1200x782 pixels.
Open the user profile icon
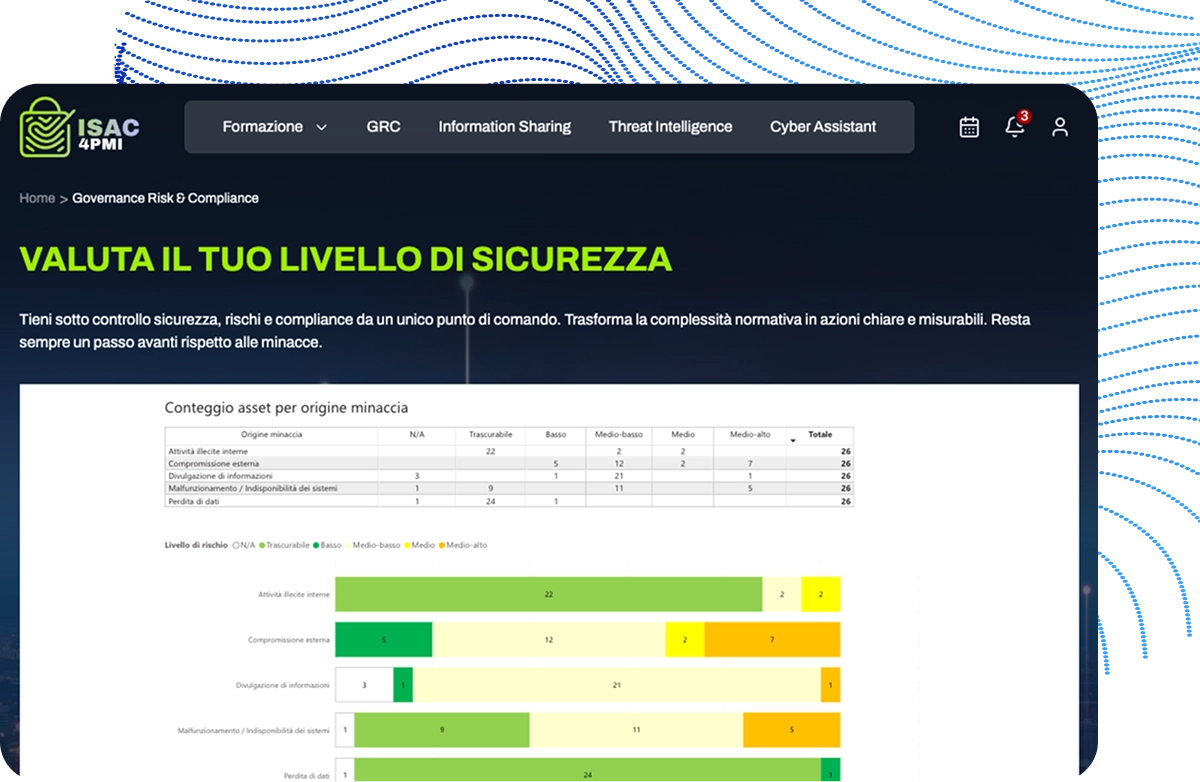pos(1060,127)
